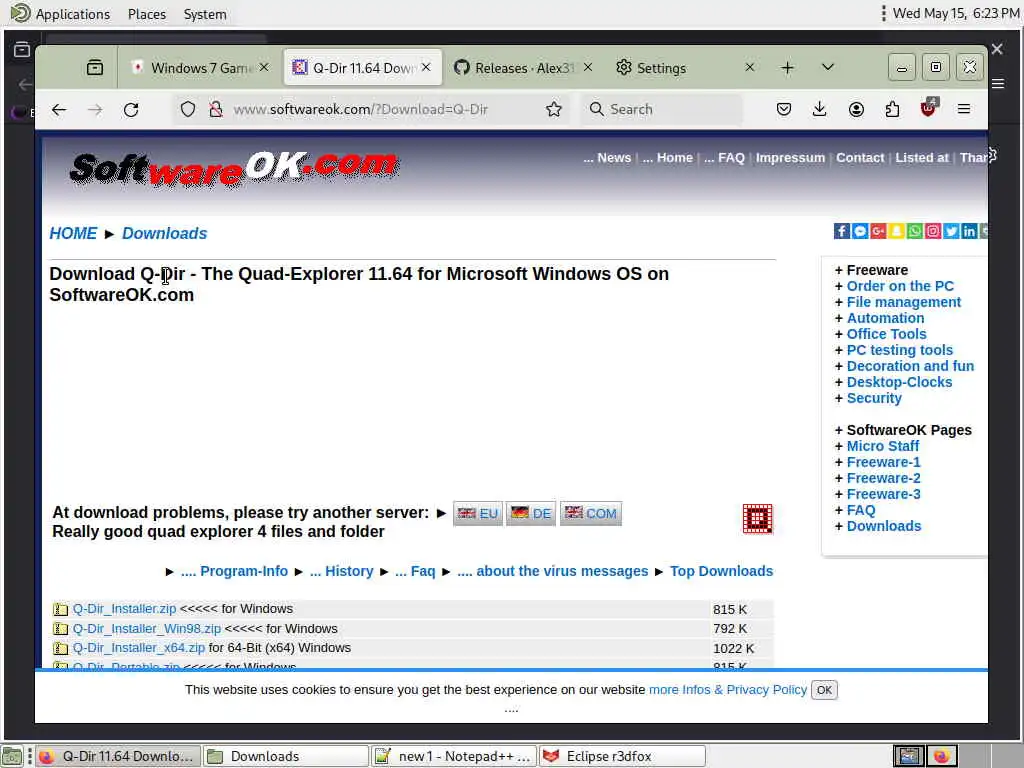Viewport: 1024px width, 768px height.
Task: Open Top Downloads link
Action: [721, 571]
